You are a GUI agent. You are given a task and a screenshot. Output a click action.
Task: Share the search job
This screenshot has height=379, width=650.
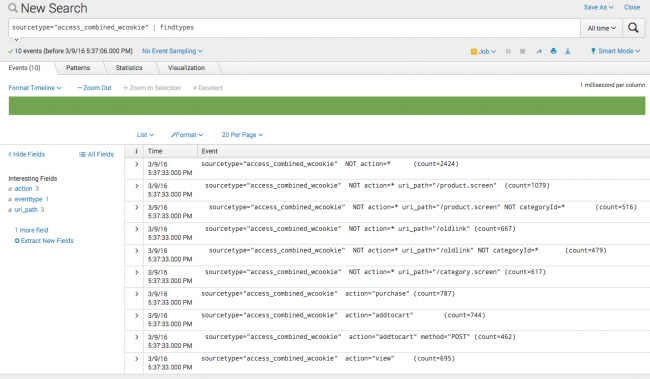point(539,51)
